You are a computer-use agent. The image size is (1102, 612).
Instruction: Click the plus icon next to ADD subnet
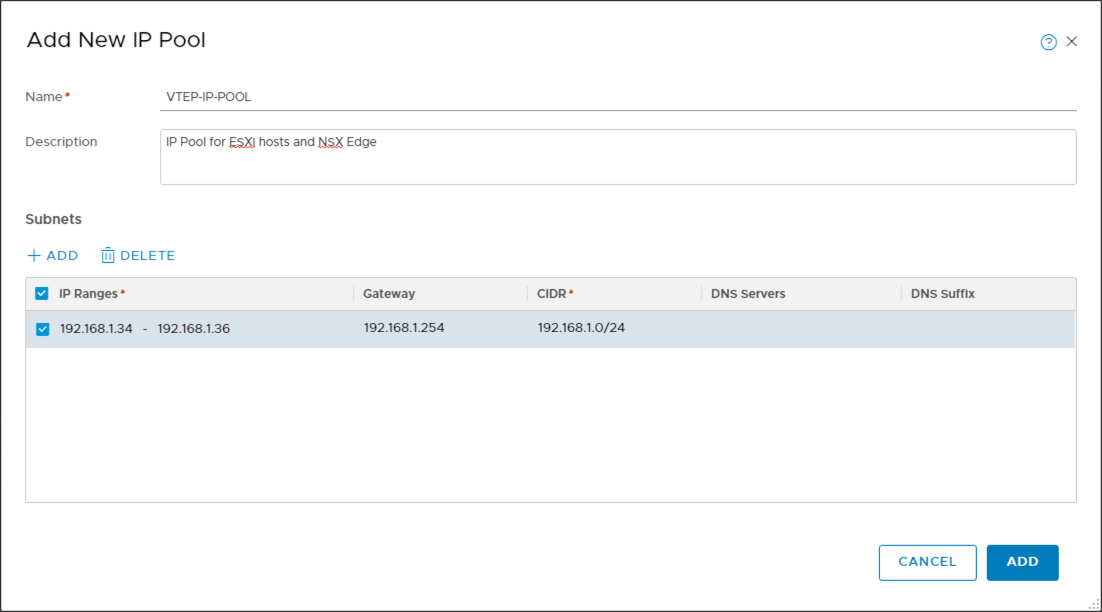[33, 255]
